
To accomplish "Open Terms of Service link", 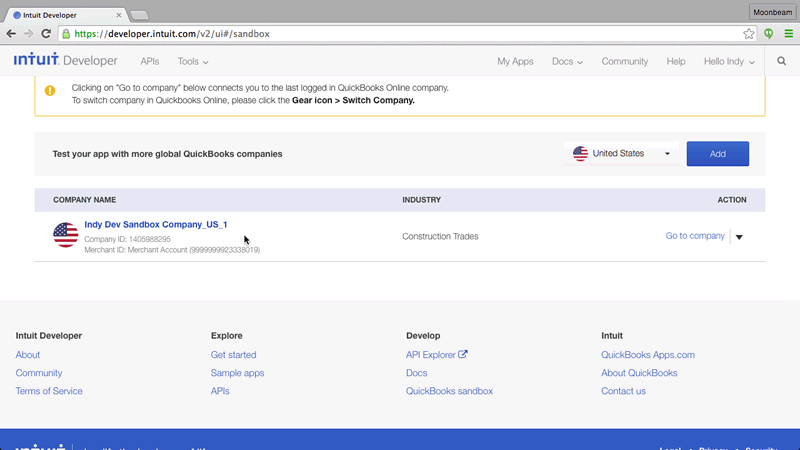I will (49, 391).
